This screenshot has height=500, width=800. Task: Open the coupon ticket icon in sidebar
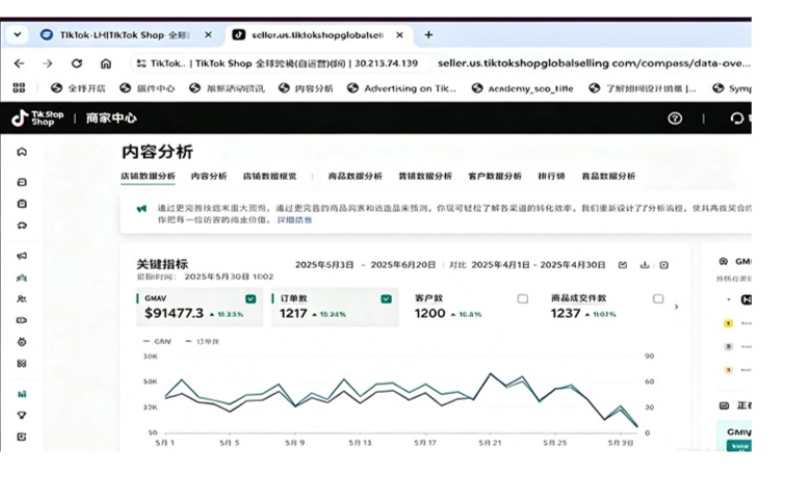click(x=22, y=320)
